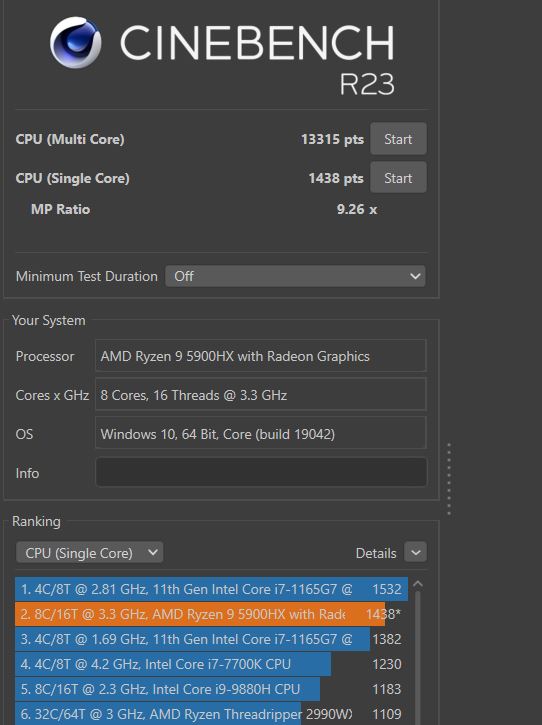Click the Processor name field

coord(260,356)
